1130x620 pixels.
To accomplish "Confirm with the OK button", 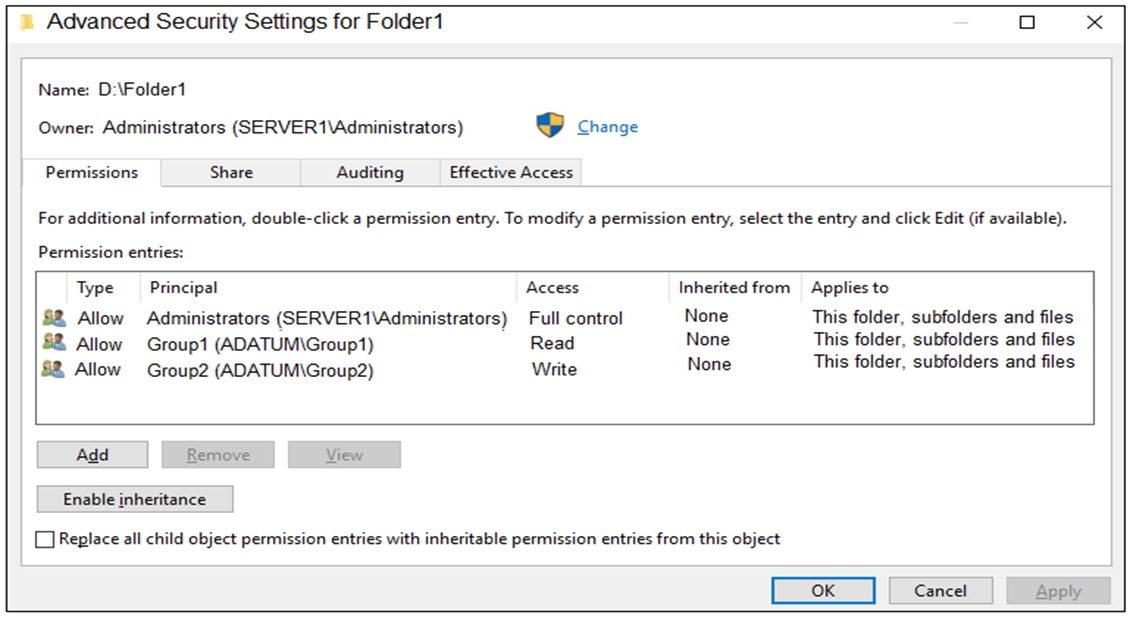I will tap(823, 591).
